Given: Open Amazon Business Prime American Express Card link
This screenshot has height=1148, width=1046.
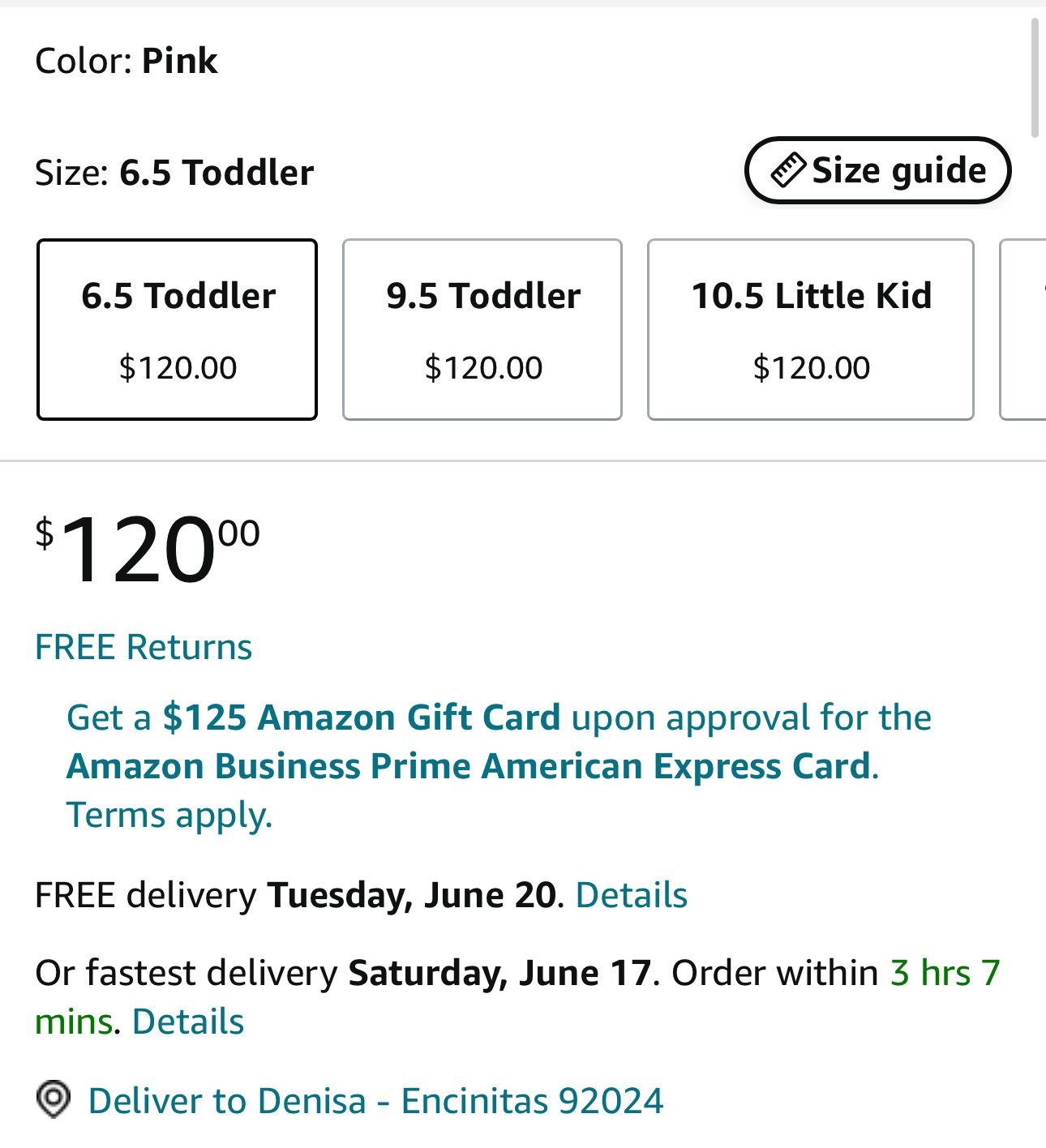Looking at the screenshot, I should click(469, 766).
